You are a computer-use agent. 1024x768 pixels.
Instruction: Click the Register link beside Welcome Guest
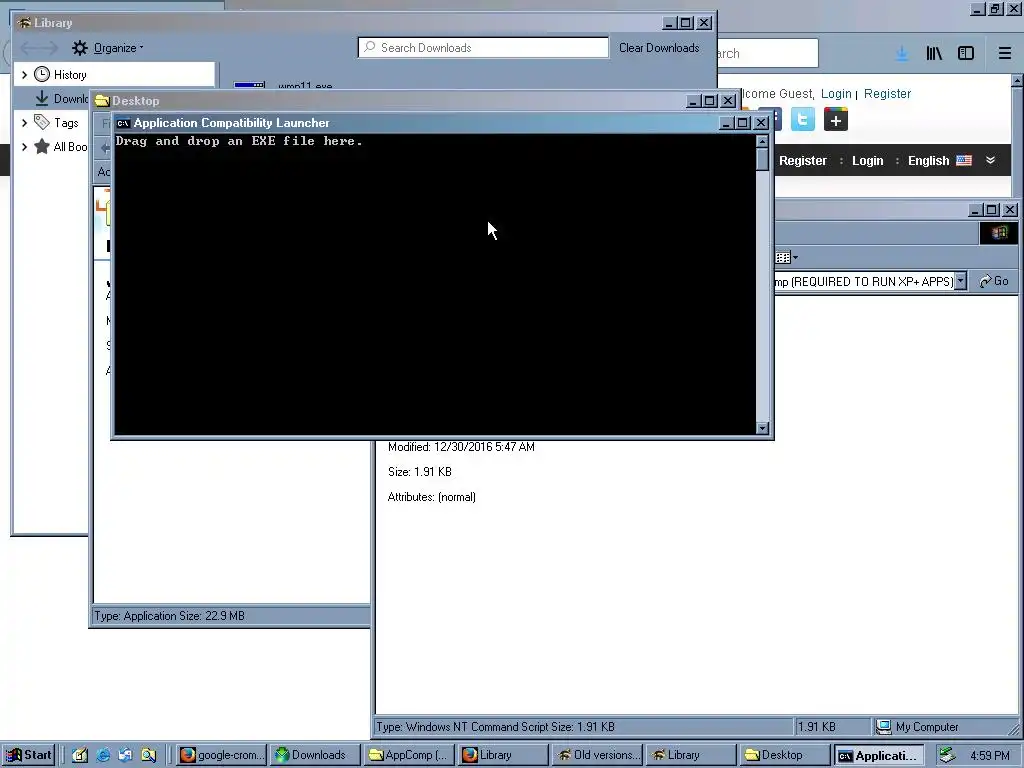tap(887, 93)
